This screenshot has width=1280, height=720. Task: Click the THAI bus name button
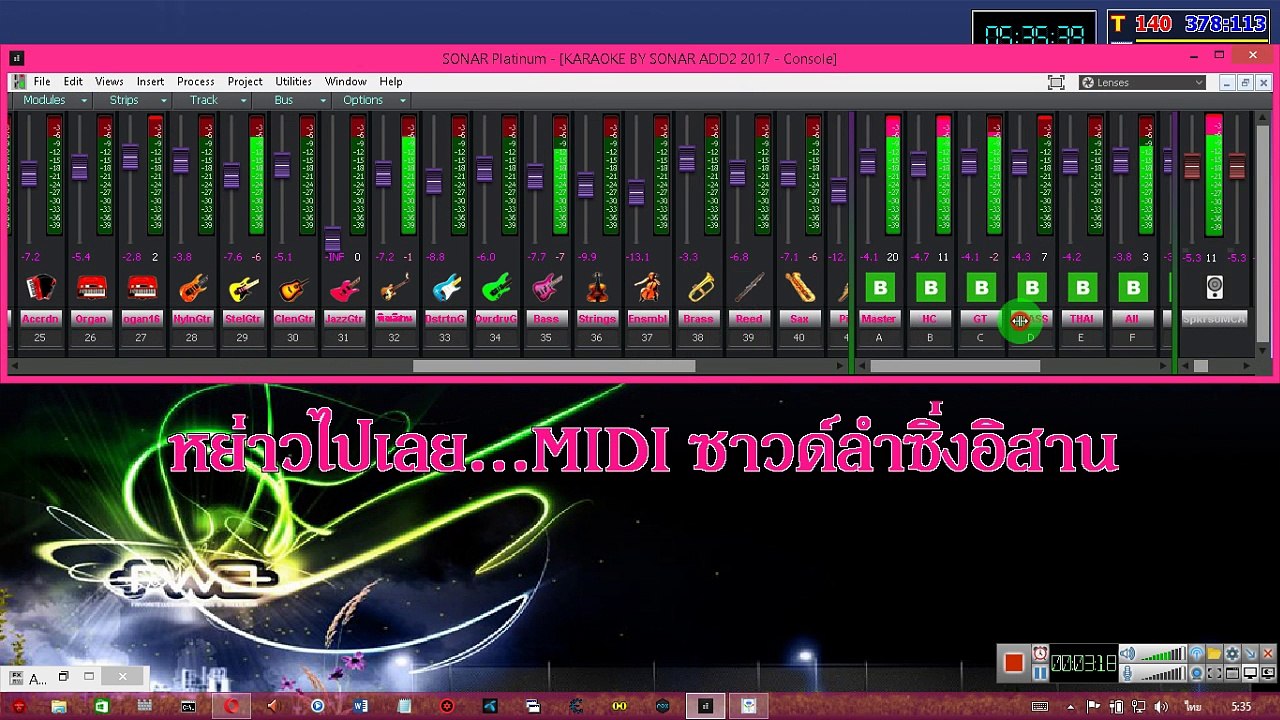[x=1082, y=319]
